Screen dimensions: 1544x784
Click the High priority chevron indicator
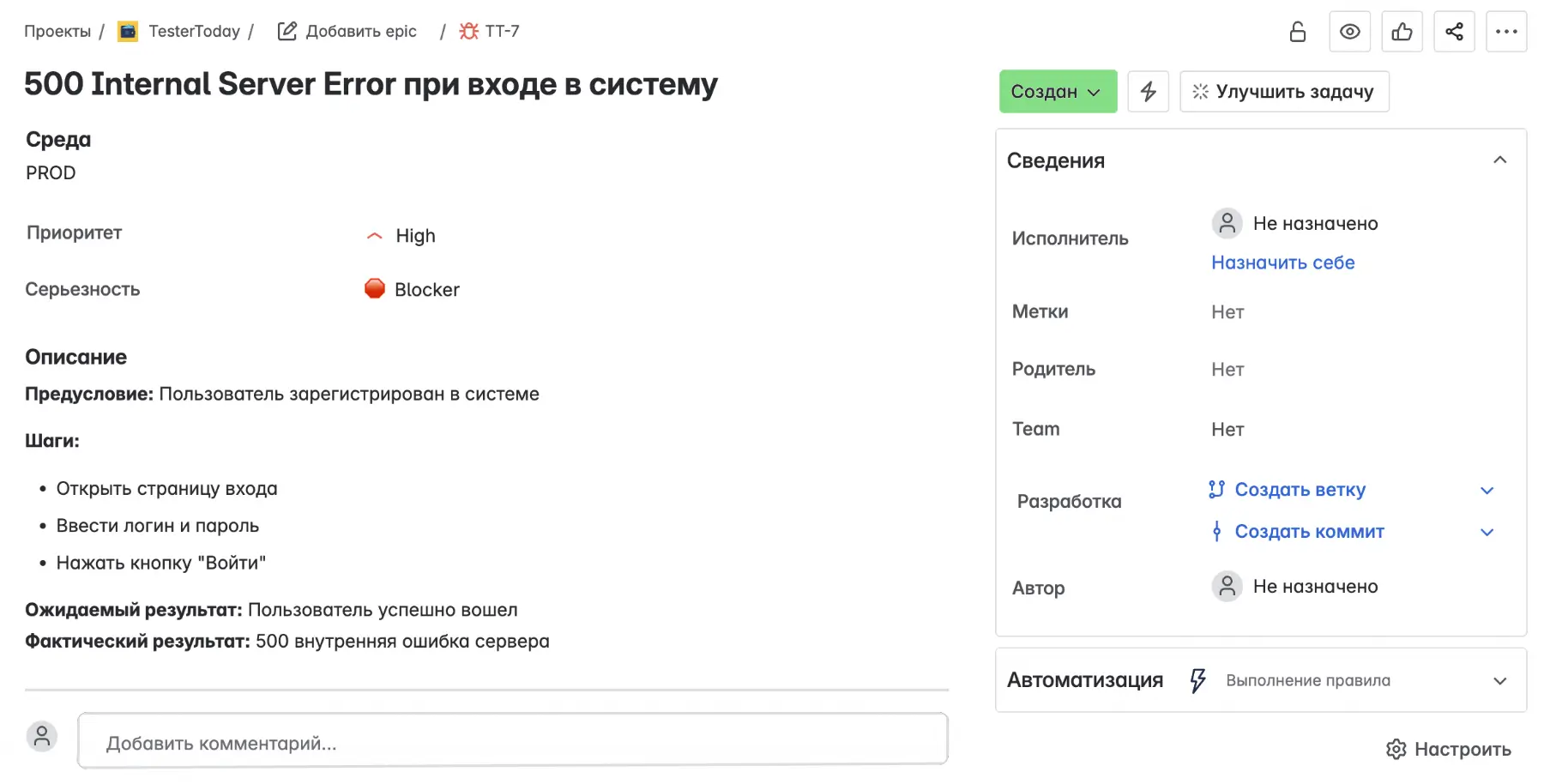pos(375,235)
